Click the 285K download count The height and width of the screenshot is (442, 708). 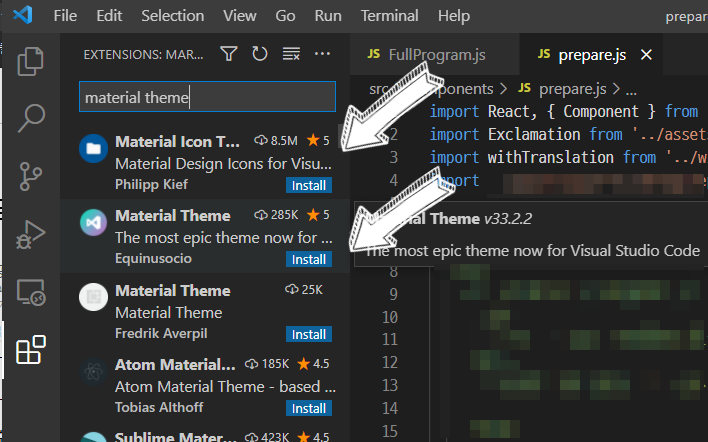(276, 215)
